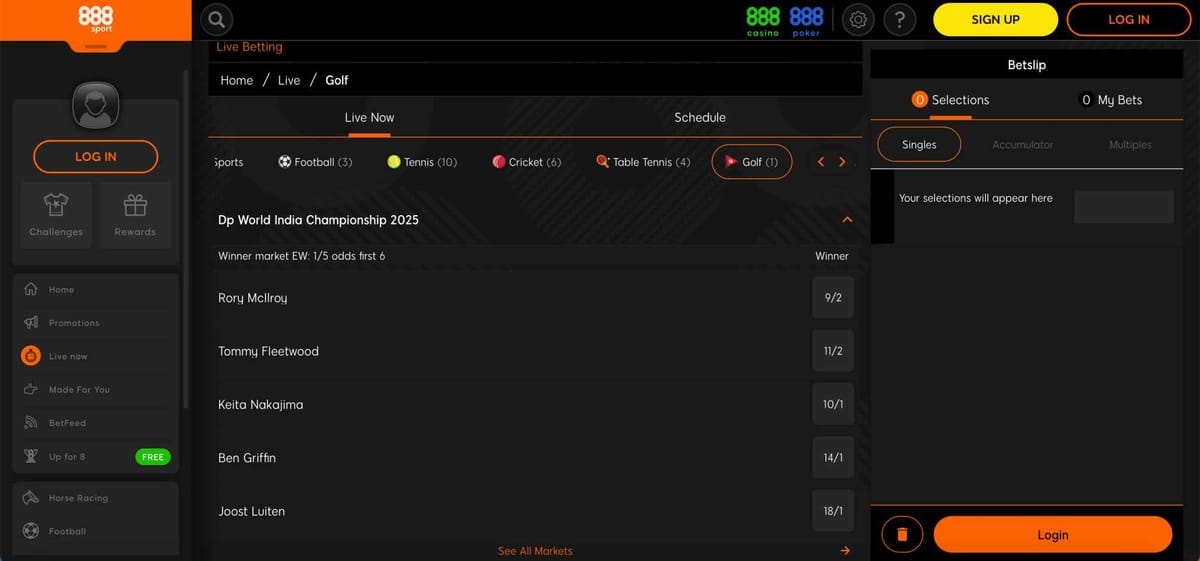
Task: Open settings gear icon
Action: tap(857, 19)
